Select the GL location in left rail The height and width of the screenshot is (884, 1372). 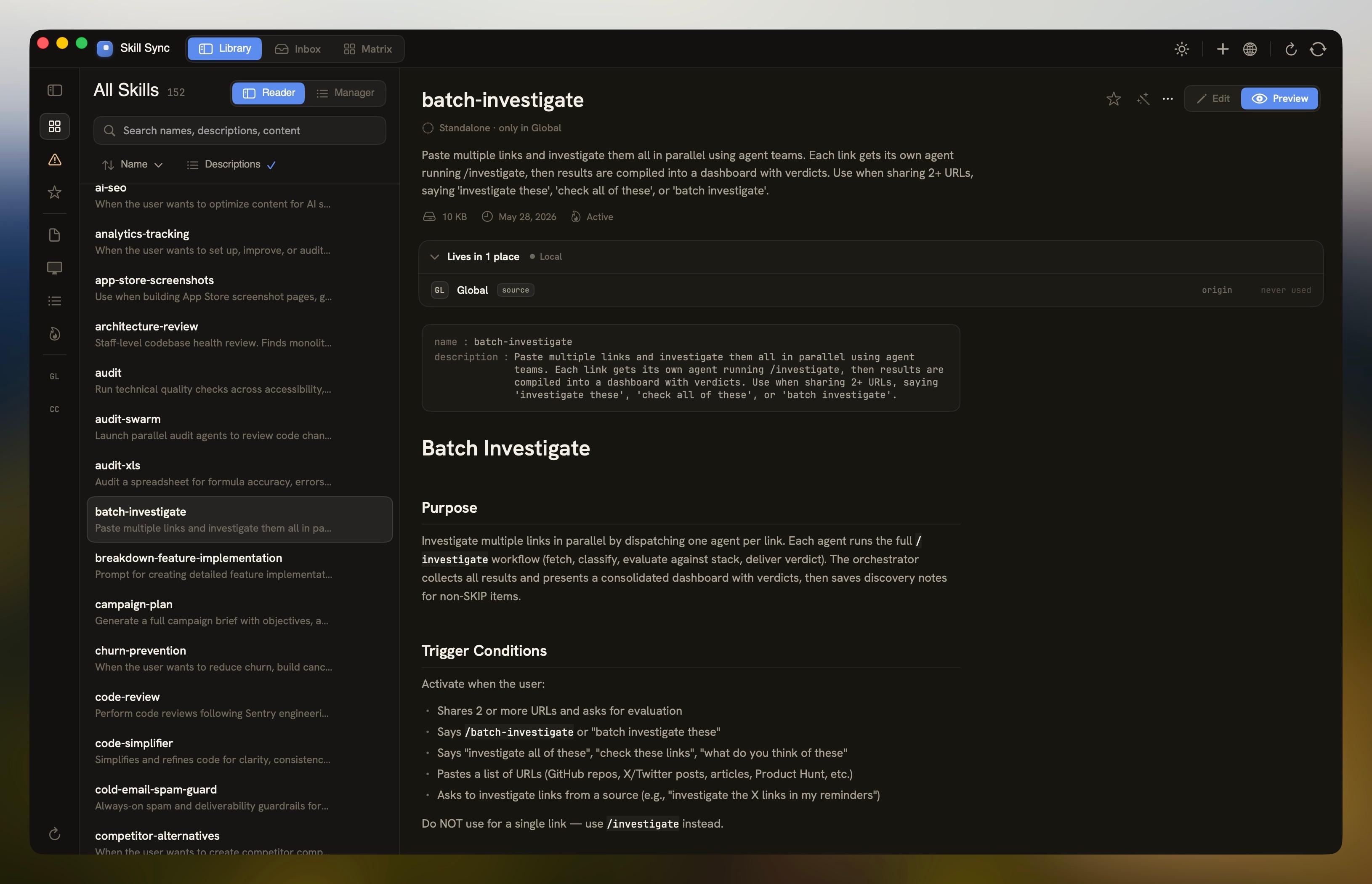click(55, 377)
